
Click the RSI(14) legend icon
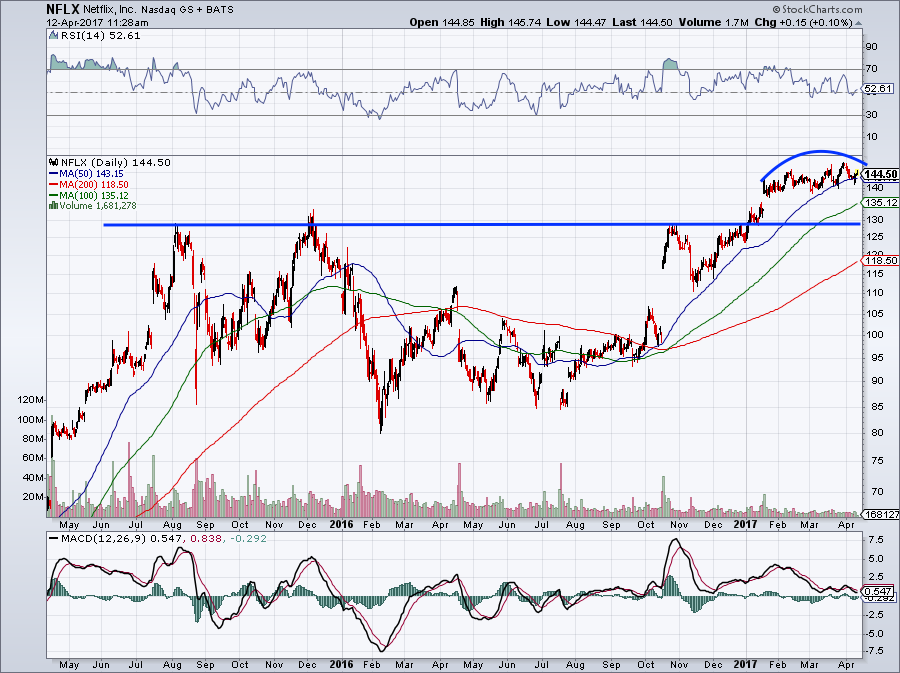[x=53, y=36]
